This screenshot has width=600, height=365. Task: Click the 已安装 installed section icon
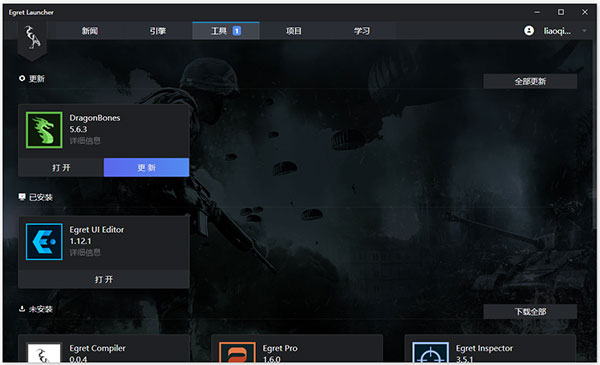click(22, 197)
